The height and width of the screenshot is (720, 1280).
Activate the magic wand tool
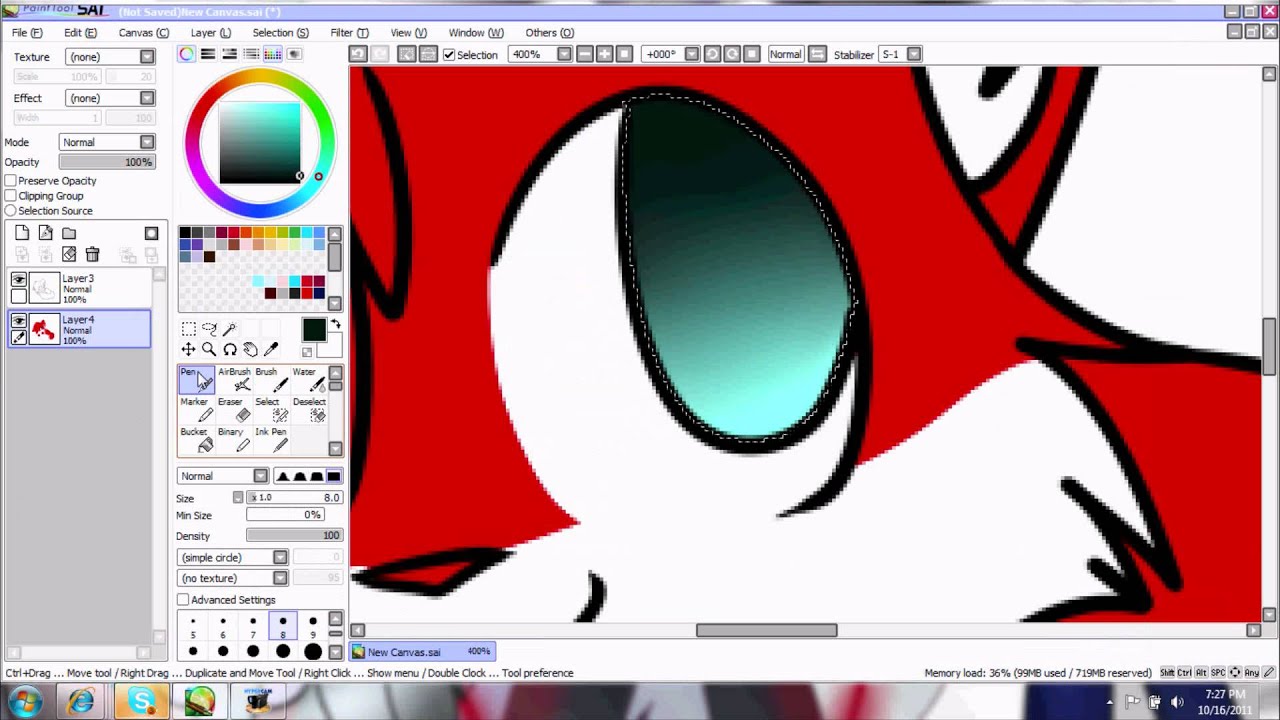click(229, 329)
